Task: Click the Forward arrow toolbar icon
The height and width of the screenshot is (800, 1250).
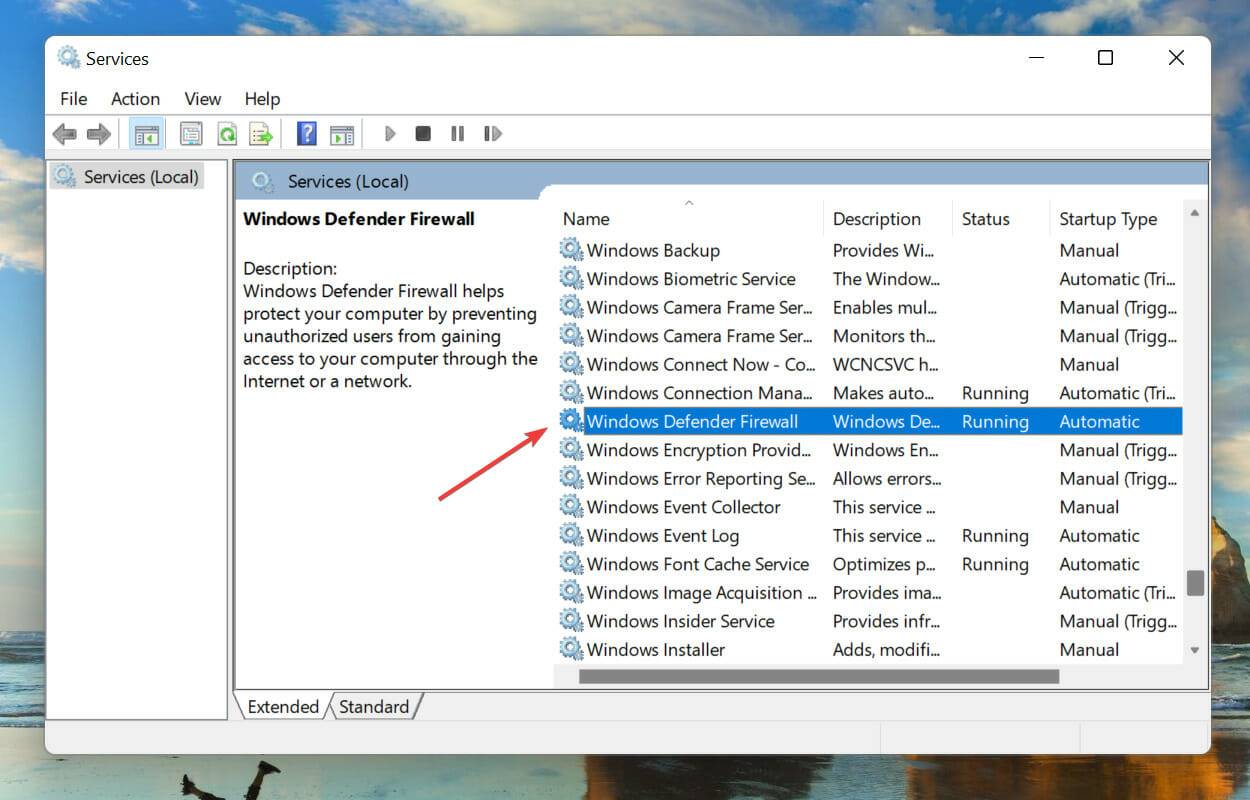Action: click(x=98, y=134)
